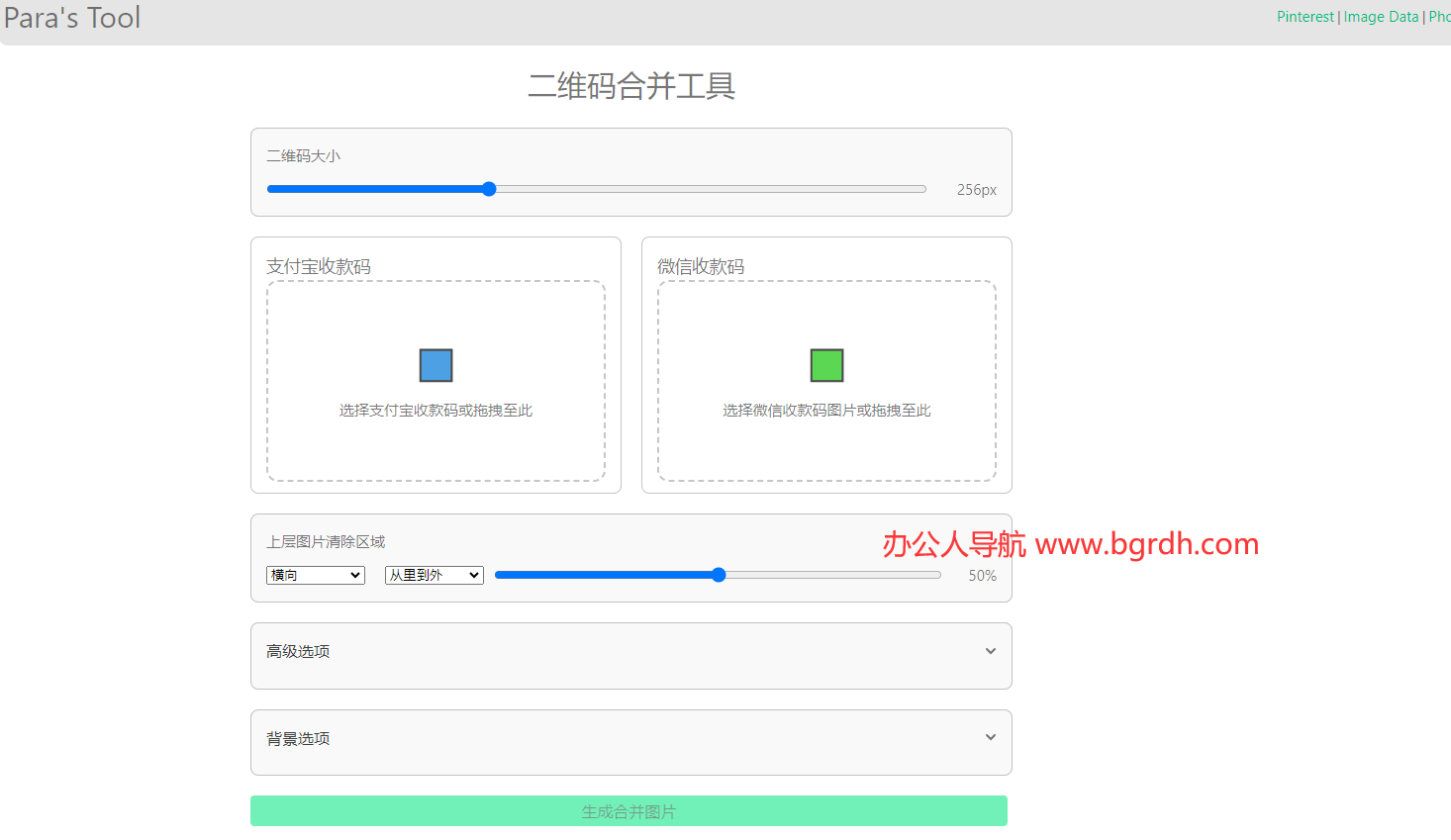
Task: Expand the 高级选项 panel
Action: (630, 655)
